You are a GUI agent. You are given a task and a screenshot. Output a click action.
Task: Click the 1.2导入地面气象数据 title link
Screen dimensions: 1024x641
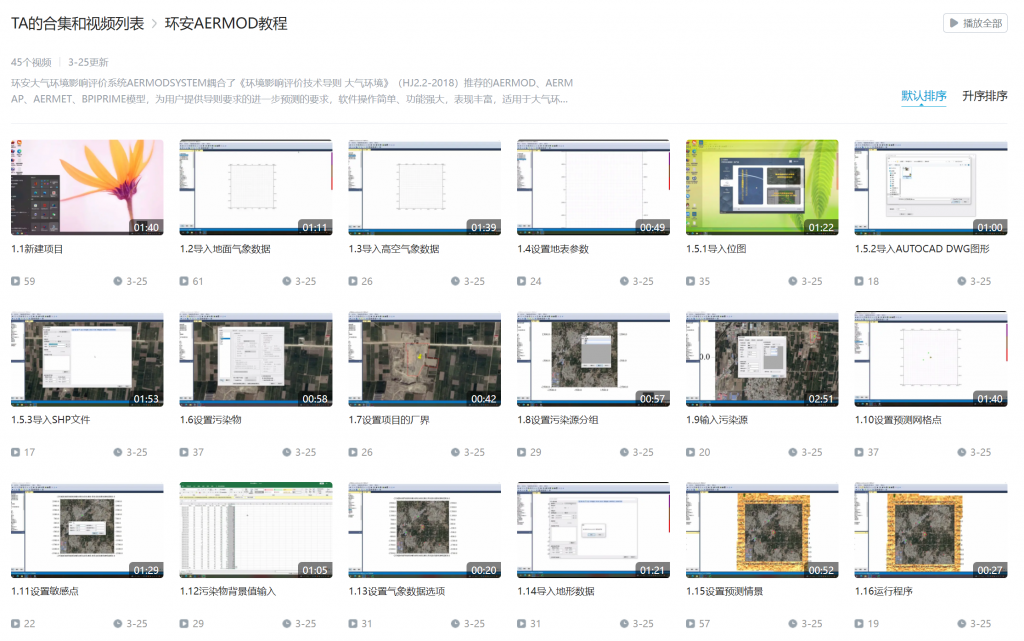[225, 249]
